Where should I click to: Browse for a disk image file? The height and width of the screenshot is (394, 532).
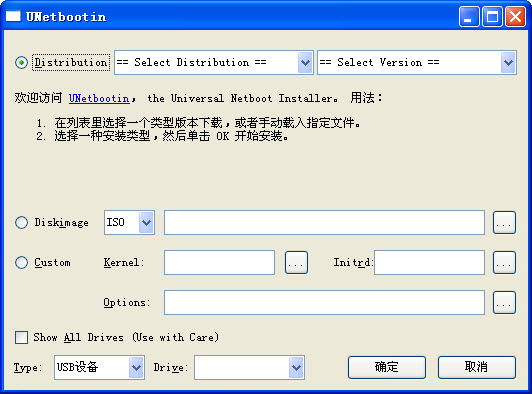click(x=505, y=223)
